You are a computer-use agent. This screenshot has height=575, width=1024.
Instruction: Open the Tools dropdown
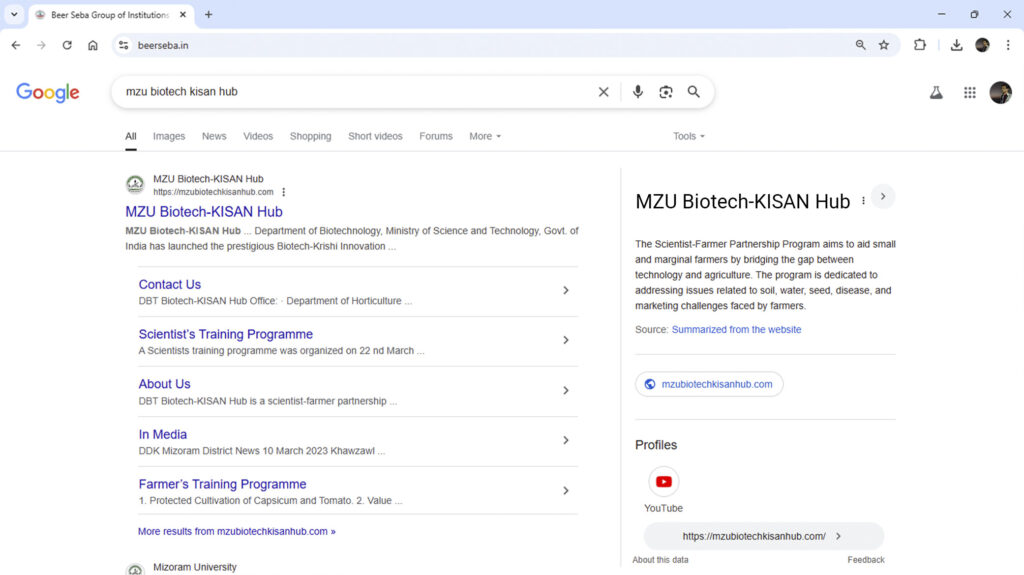688,136
